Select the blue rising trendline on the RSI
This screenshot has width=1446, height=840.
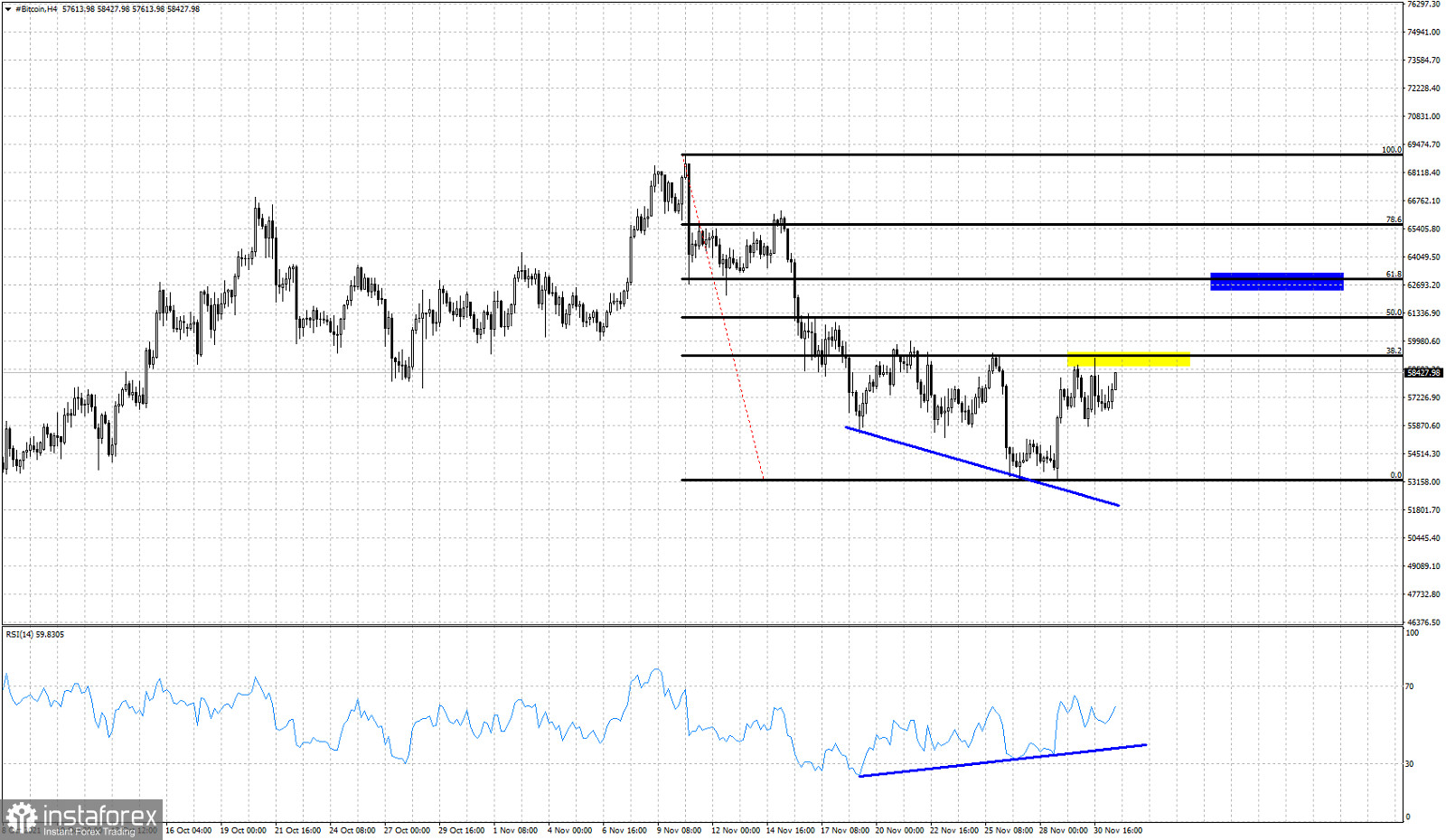[1002, 761]
